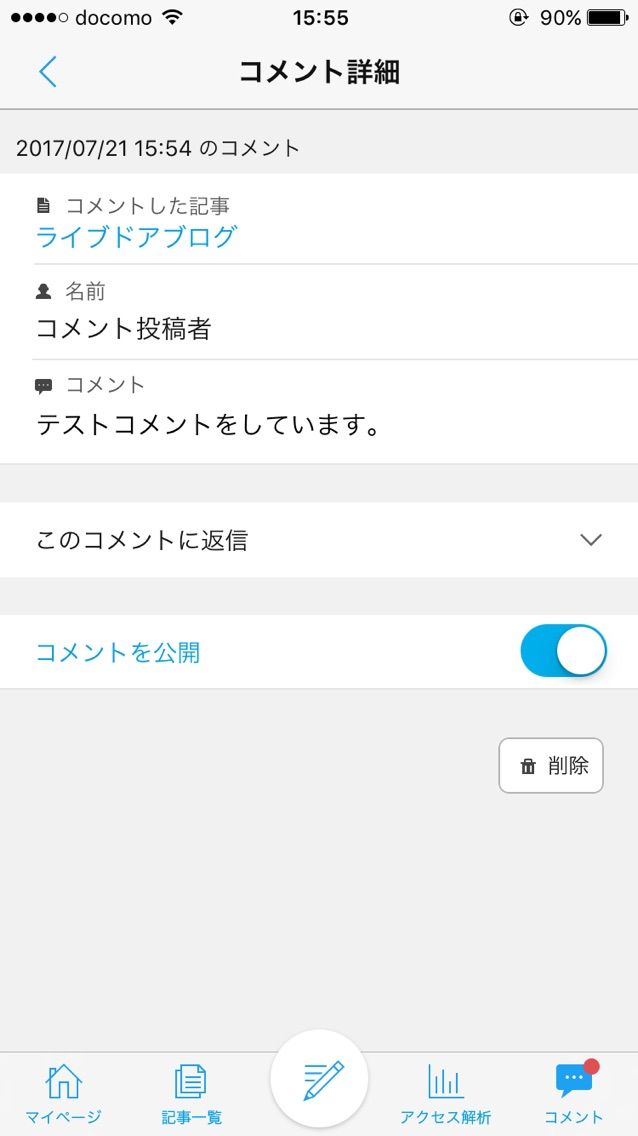
Task: Open the My Page home icon
Action: coord(63,1081)
